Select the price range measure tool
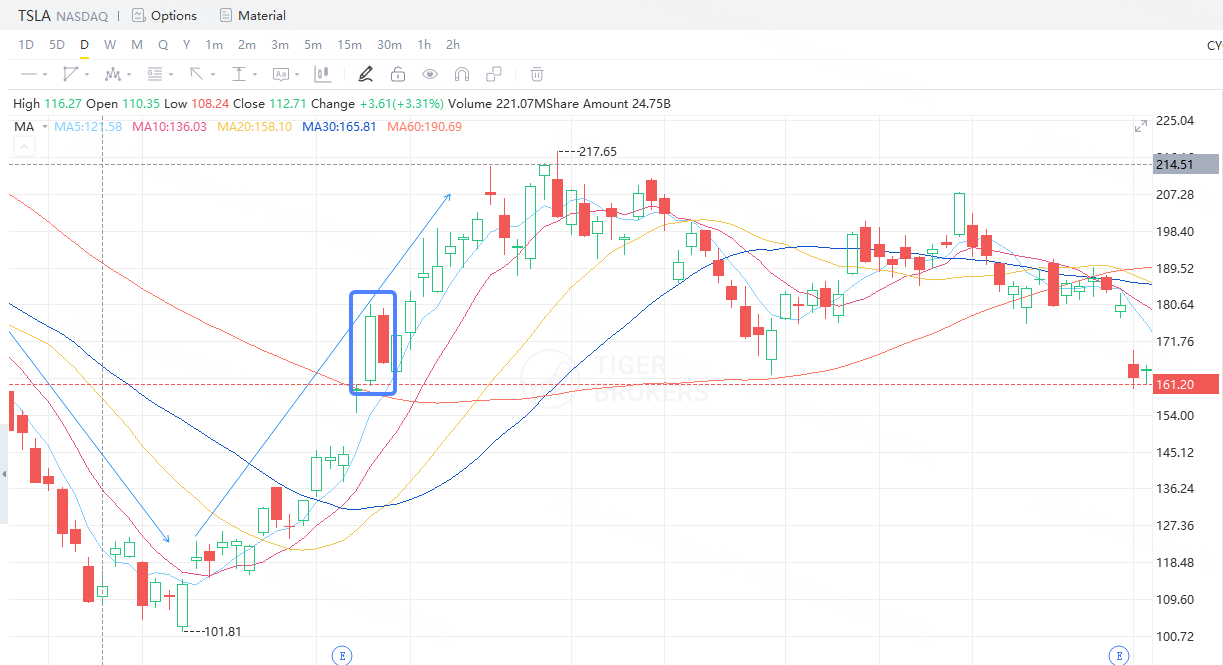Screen dimensions: 1223x665 pos(239,74)
